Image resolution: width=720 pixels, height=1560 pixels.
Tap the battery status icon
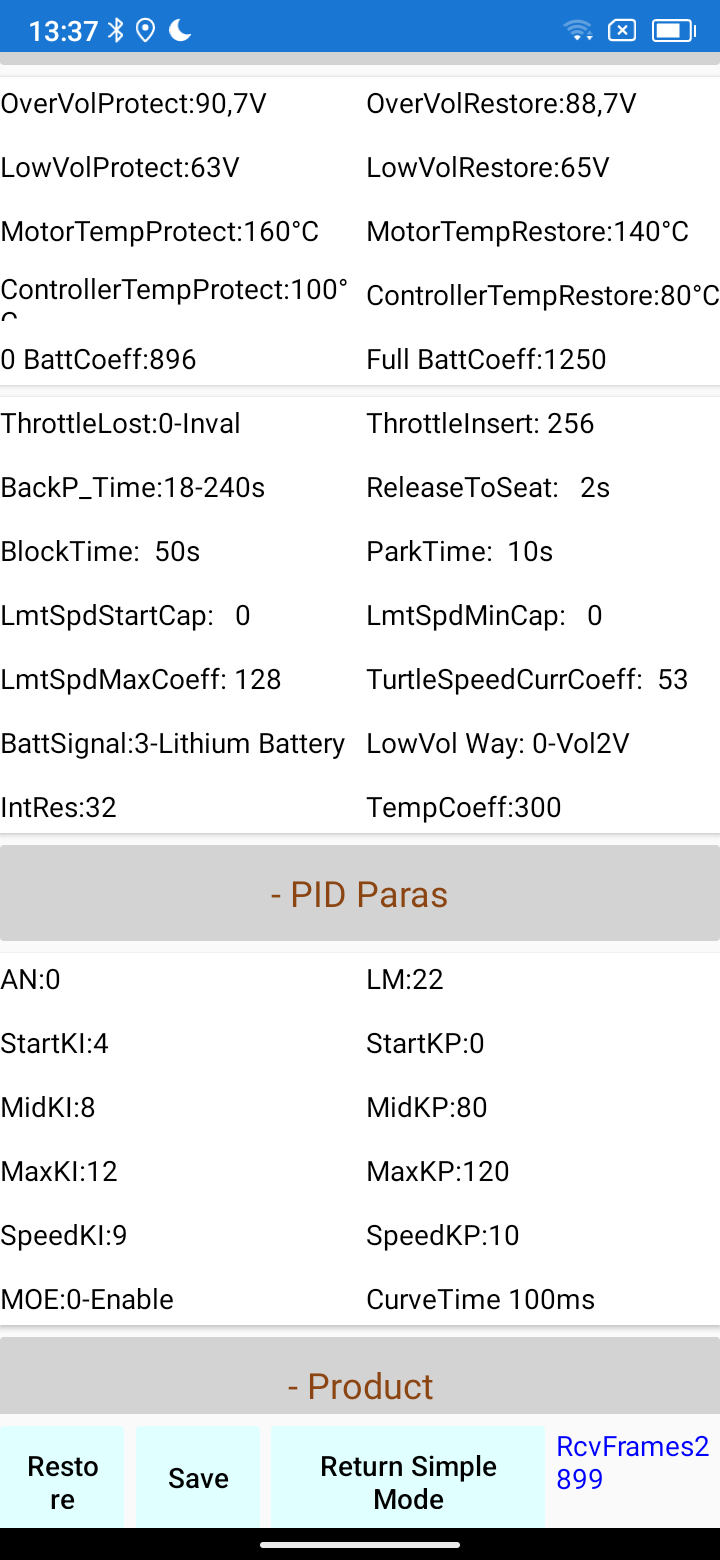(673, 30)
